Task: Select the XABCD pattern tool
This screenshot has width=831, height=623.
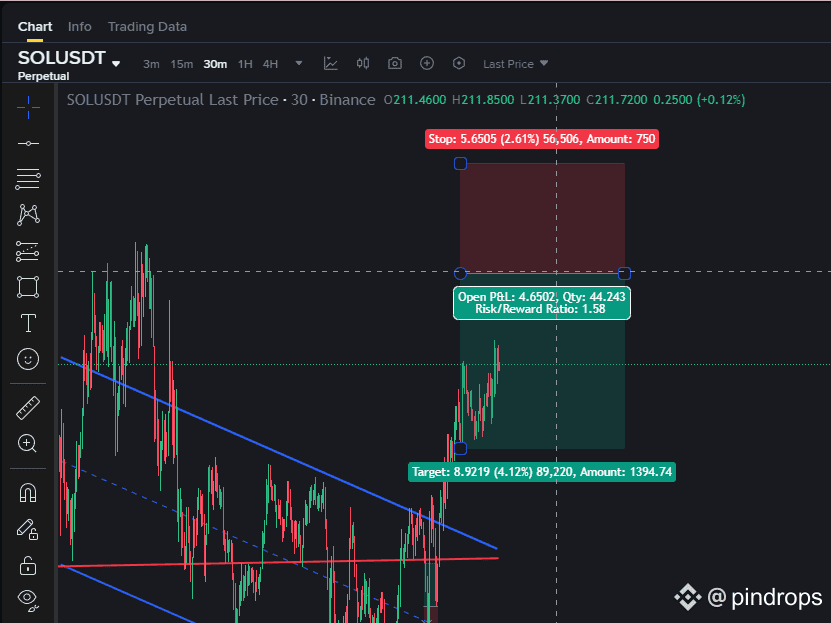Action: click(28, 215)
